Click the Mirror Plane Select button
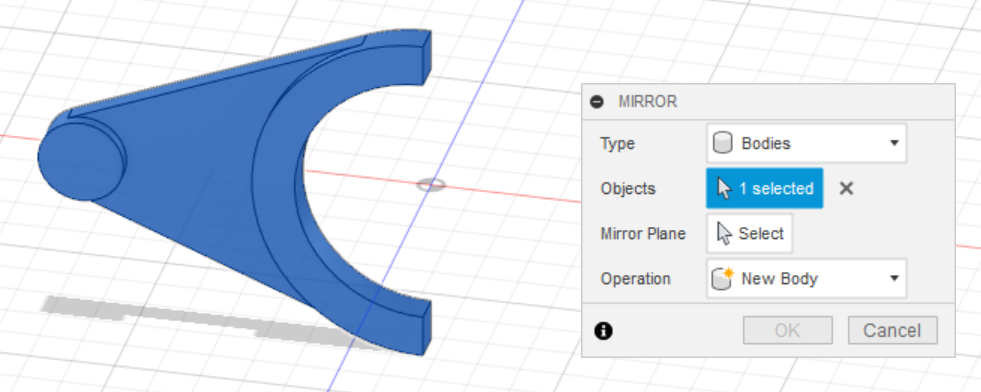The height and width of the screenshot is (392, 981). (750, 233)
